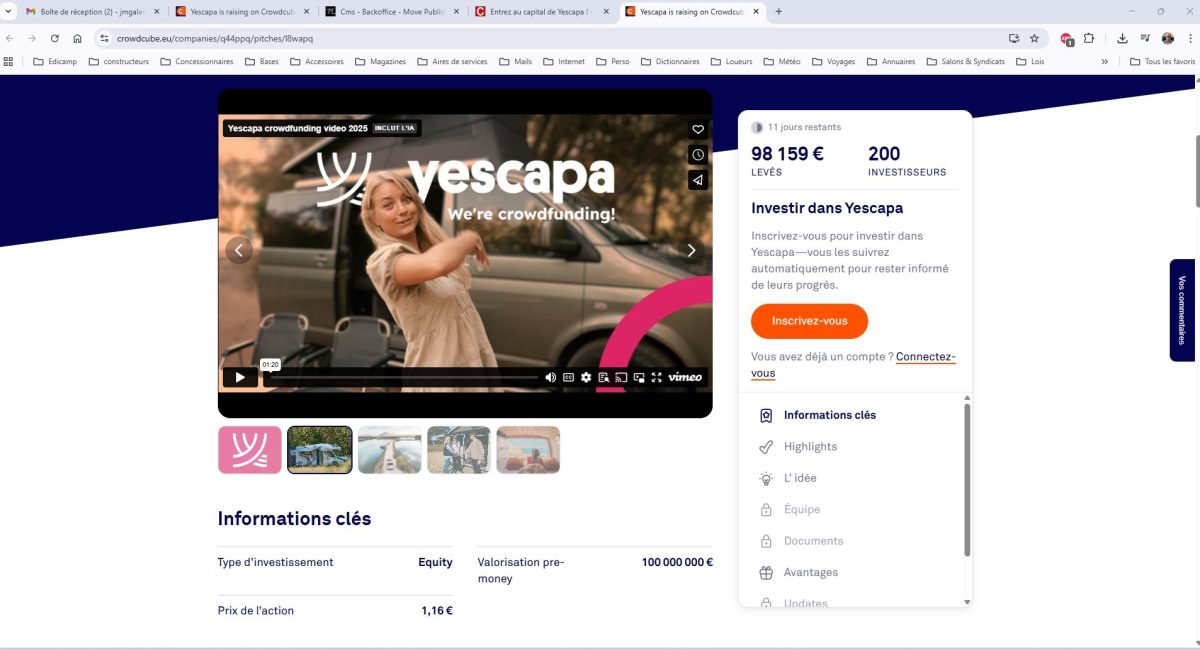Select Highlights in the side navigation

tap(810, 446)
